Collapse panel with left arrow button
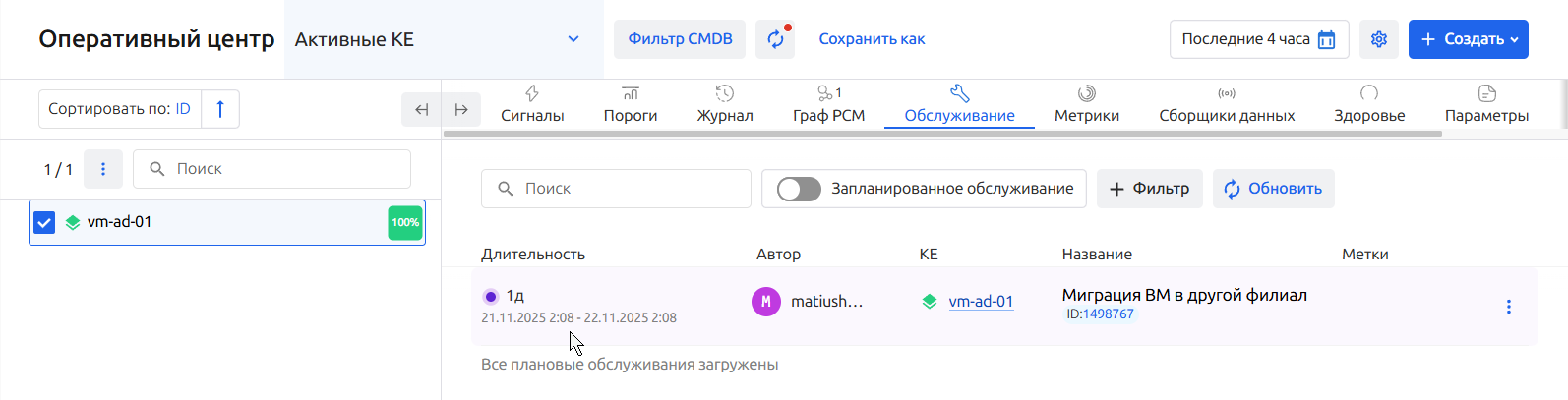1568x400 pixels. 421,109
